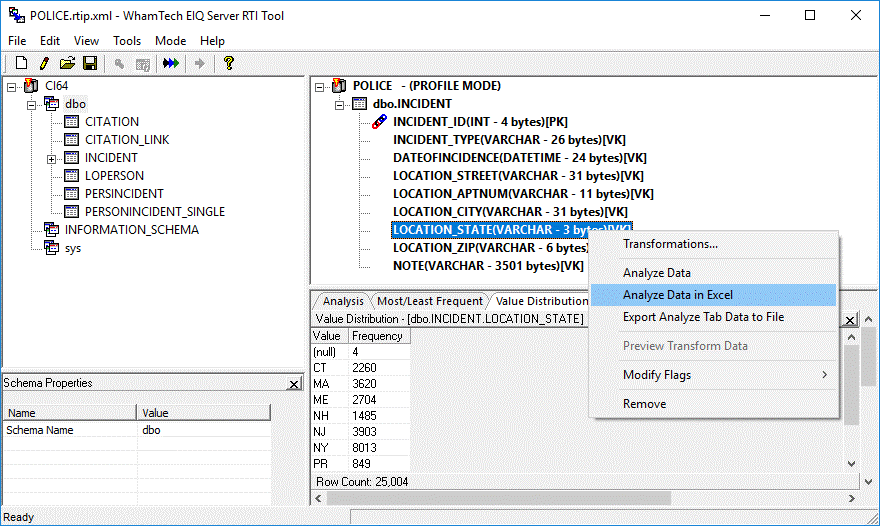This screenshot has height=526, width=880.
Task: Select the LOCATION_CITY column node
Action: point(510,212)
